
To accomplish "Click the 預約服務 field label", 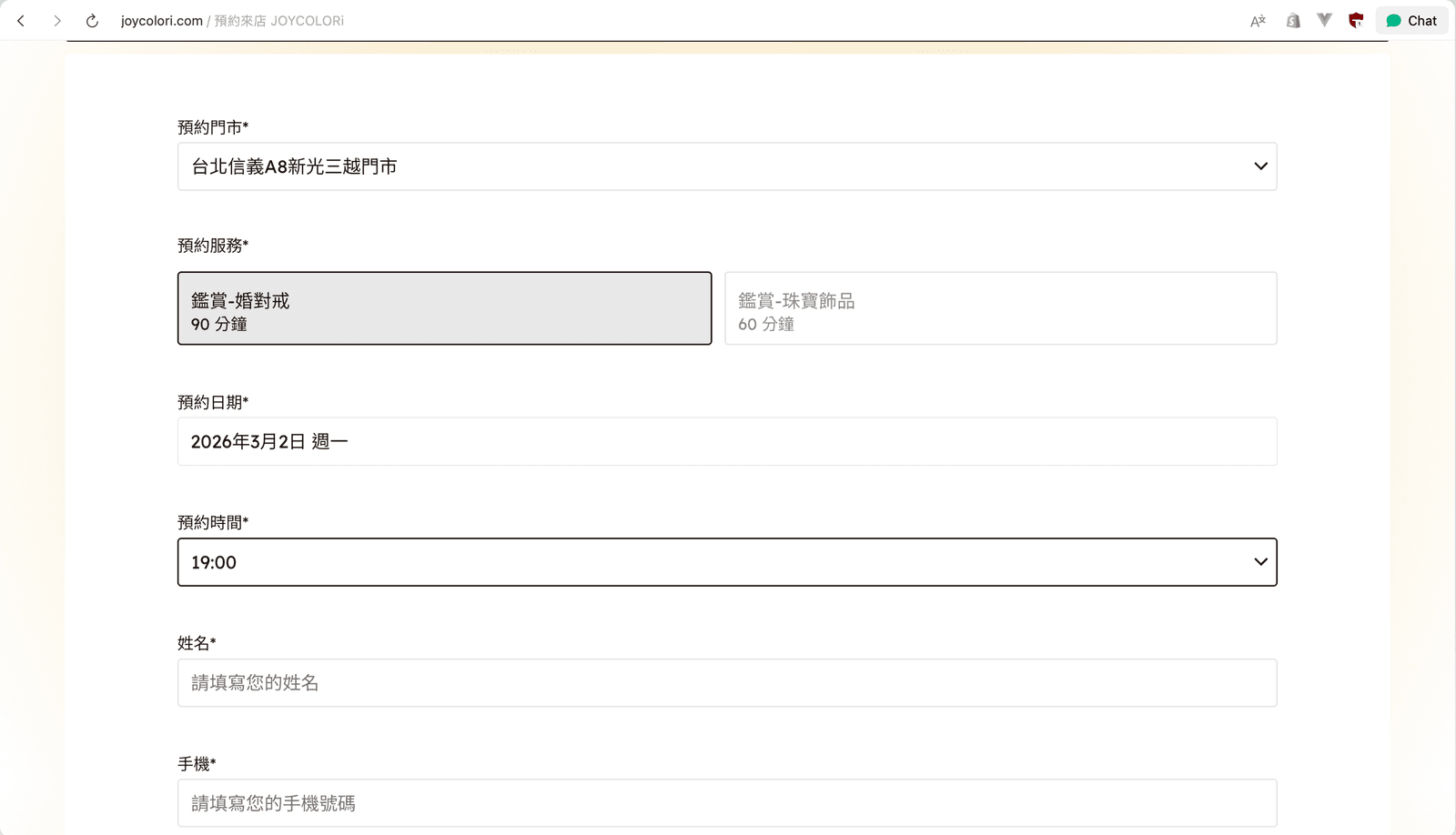I will point(212,246).
